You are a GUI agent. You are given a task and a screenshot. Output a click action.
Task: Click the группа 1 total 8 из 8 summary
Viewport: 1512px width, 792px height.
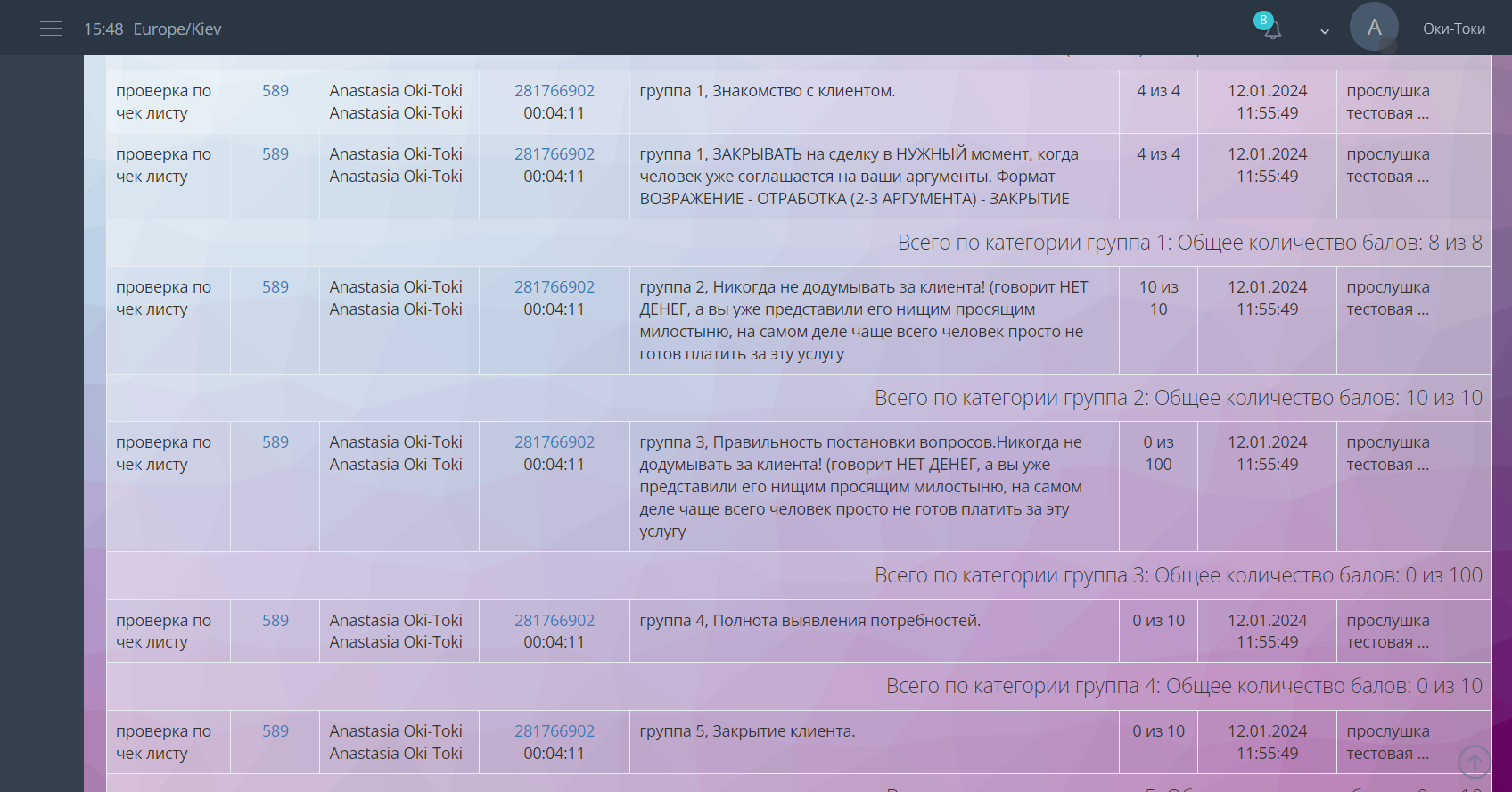pos(1190,243)
